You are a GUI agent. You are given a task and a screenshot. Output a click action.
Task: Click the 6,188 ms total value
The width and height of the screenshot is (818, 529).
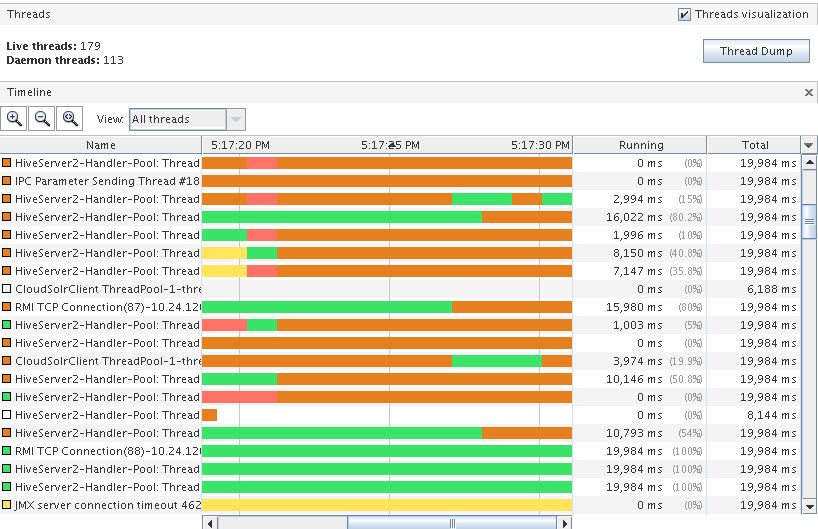pyautogui.click(x=772, y=289)
